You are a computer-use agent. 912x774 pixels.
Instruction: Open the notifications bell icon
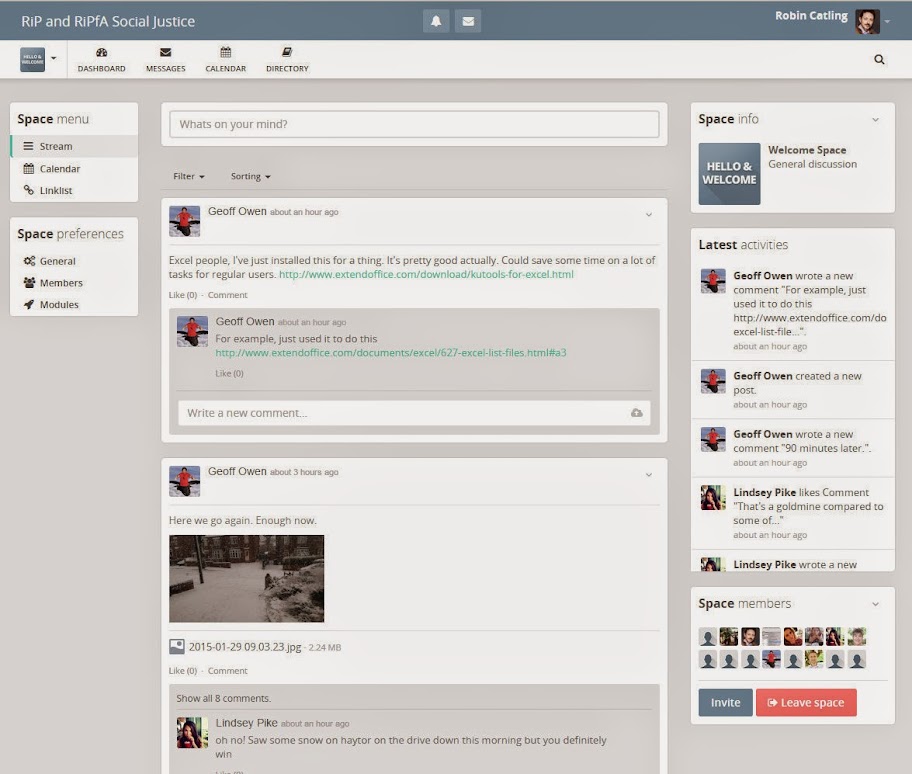point(436,22)
